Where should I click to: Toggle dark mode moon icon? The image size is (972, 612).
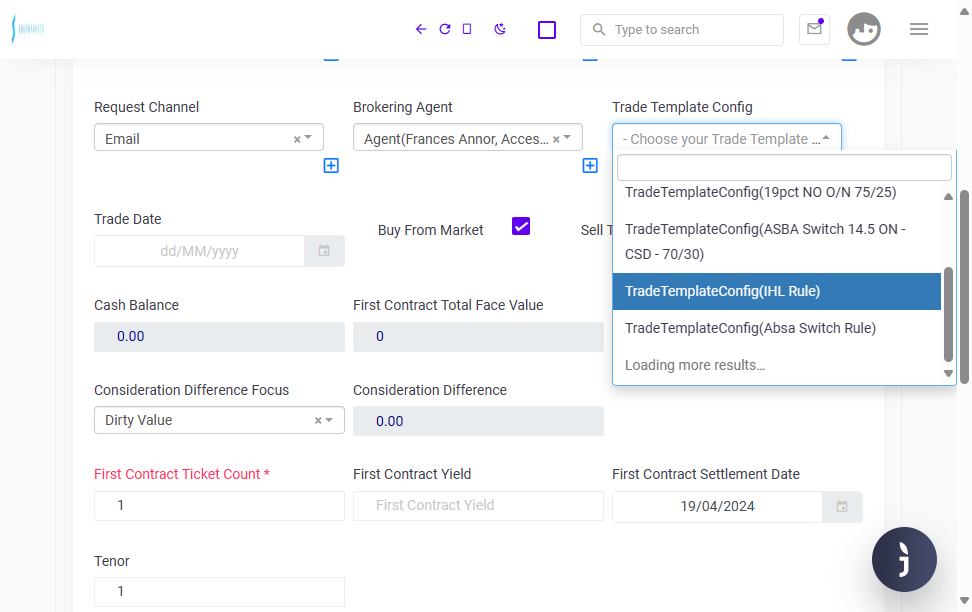coord(500,29)
